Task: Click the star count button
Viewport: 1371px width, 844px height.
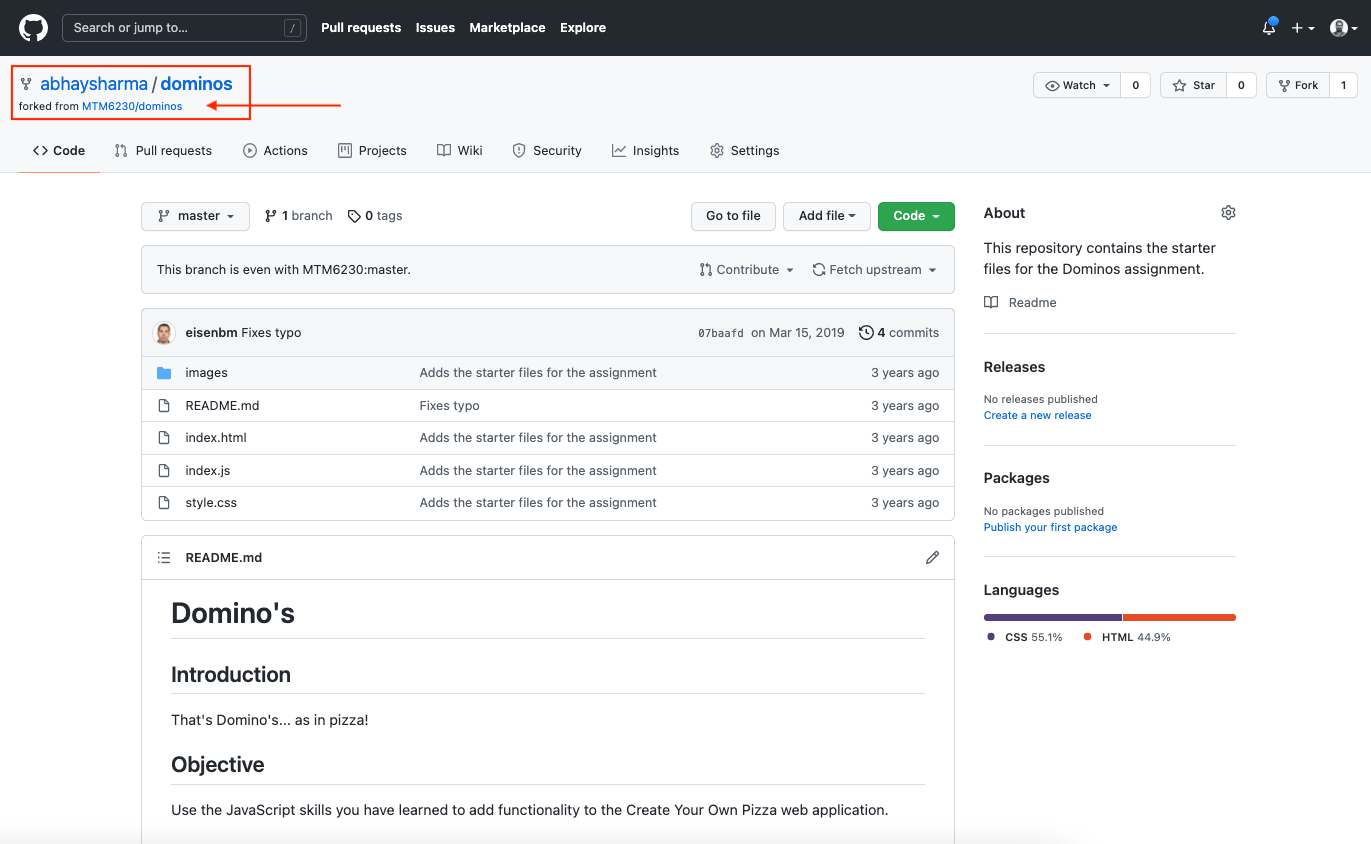Action: [1241, 86]
